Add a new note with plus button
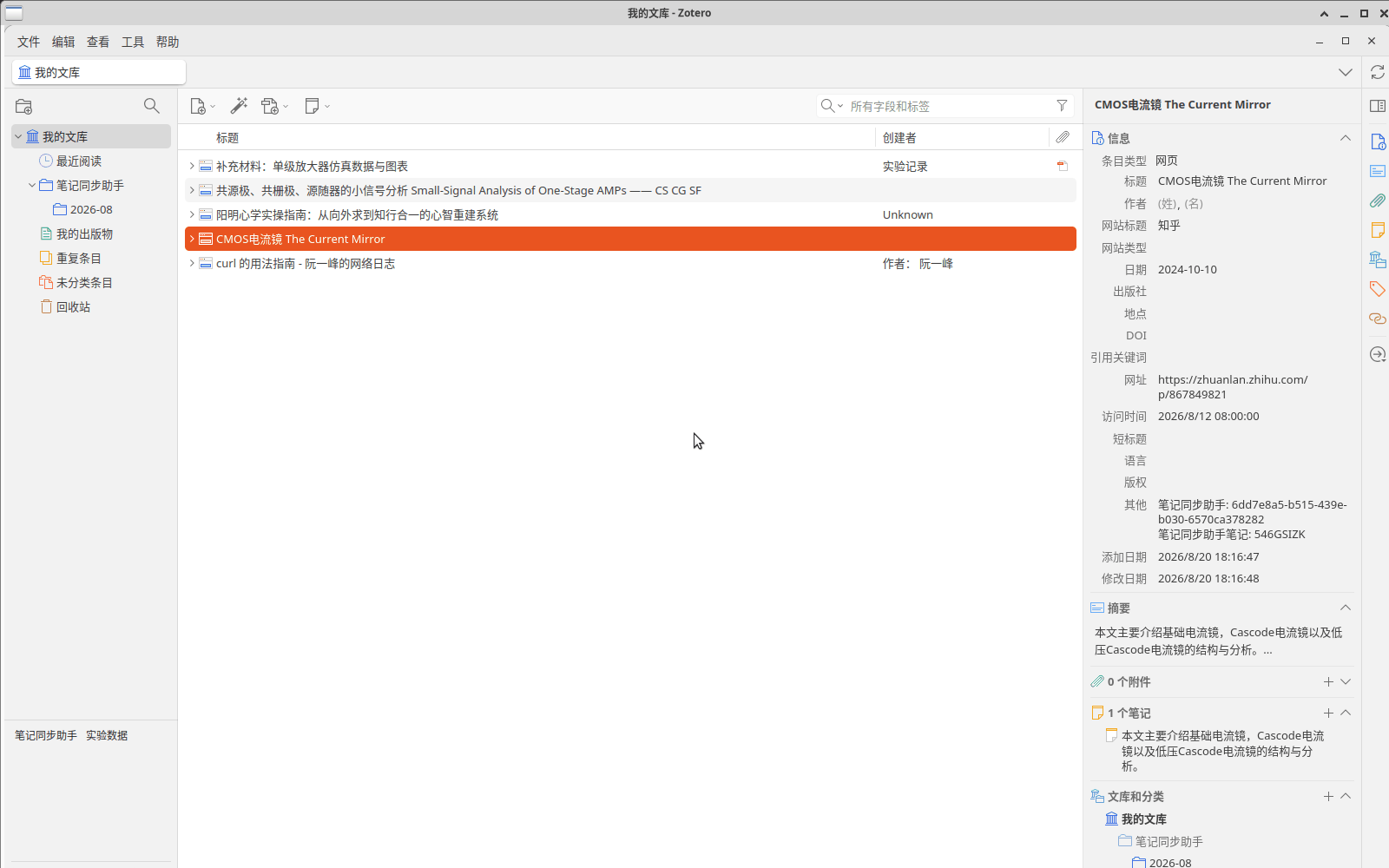Viewport: 1389px width, 868px height. click(1328, 713)
